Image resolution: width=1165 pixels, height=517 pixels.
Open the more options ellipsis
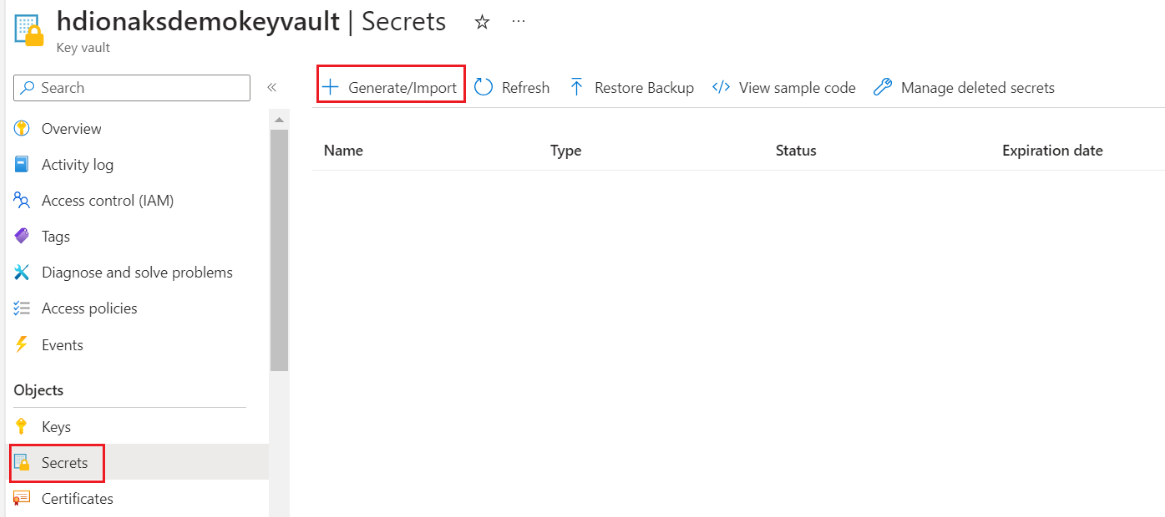pyautogui.click(x=518, y=21)
